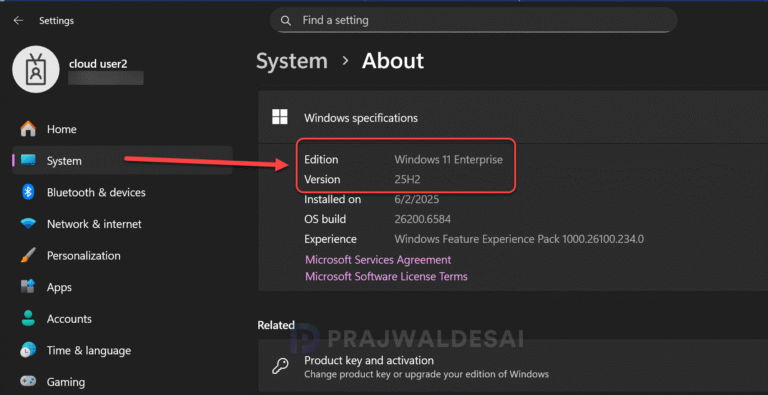This screenshot has height=395, width=768.
Task: Click the Windows logo in specifications header
Action: click(280, 117)
